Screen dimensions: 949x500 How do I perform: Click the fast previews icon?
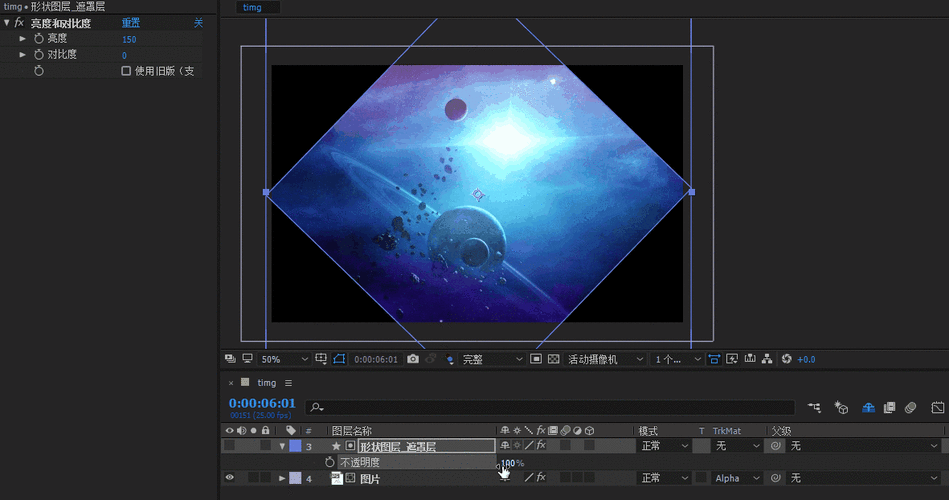click(x=732, y=359)
